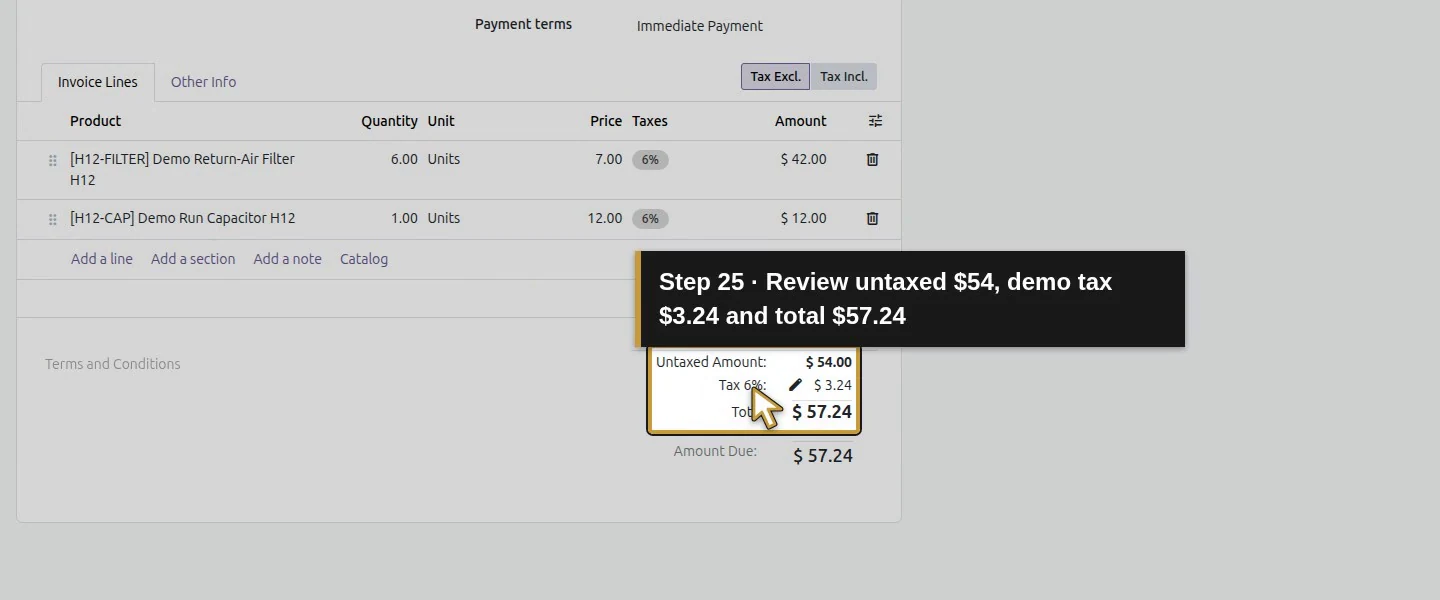Click the Terms and Conditions field

pyautogui.click(x=113, y=364)
